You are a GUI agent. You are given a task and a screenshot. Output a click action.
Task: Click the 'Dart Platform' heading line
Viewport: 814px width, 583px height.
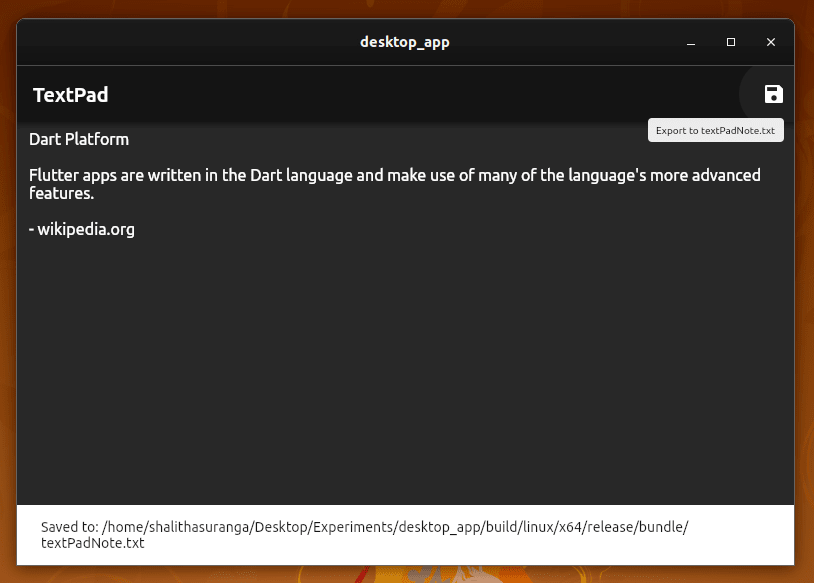click(x=79, y=139)
